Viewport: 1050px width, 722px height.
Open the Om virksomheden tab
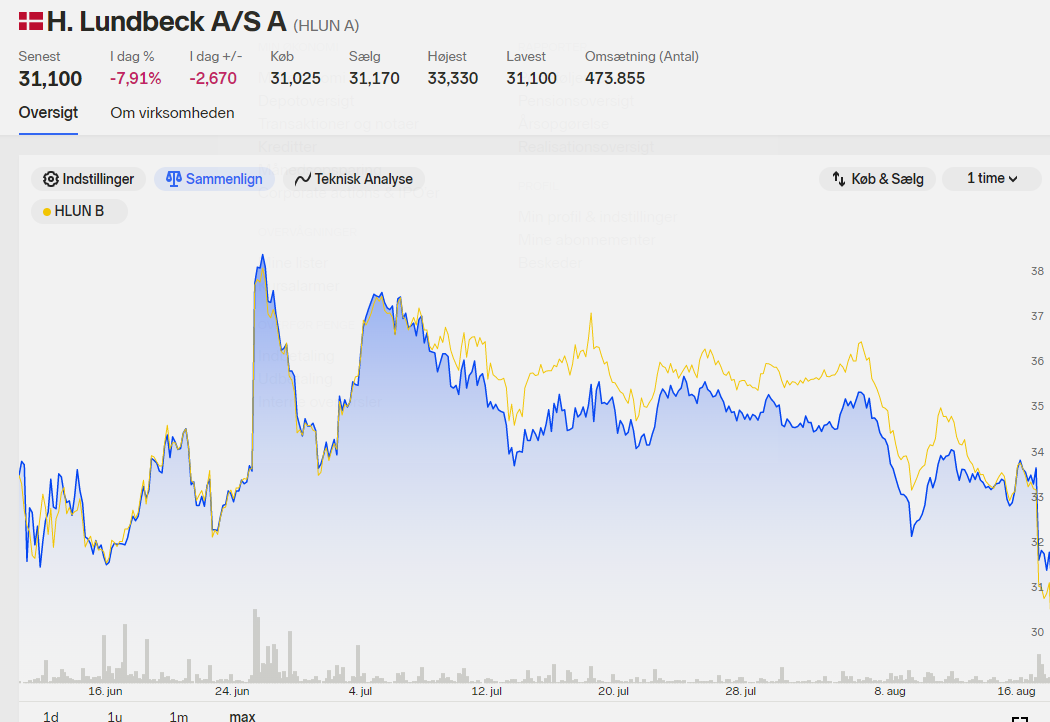(172, 113)
